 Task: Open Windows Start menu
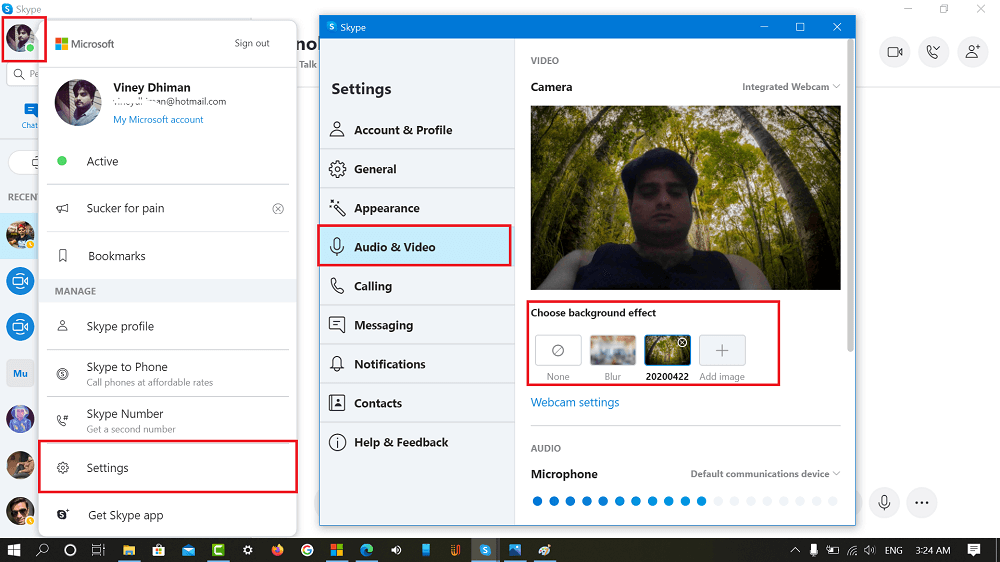coord(13,550)
